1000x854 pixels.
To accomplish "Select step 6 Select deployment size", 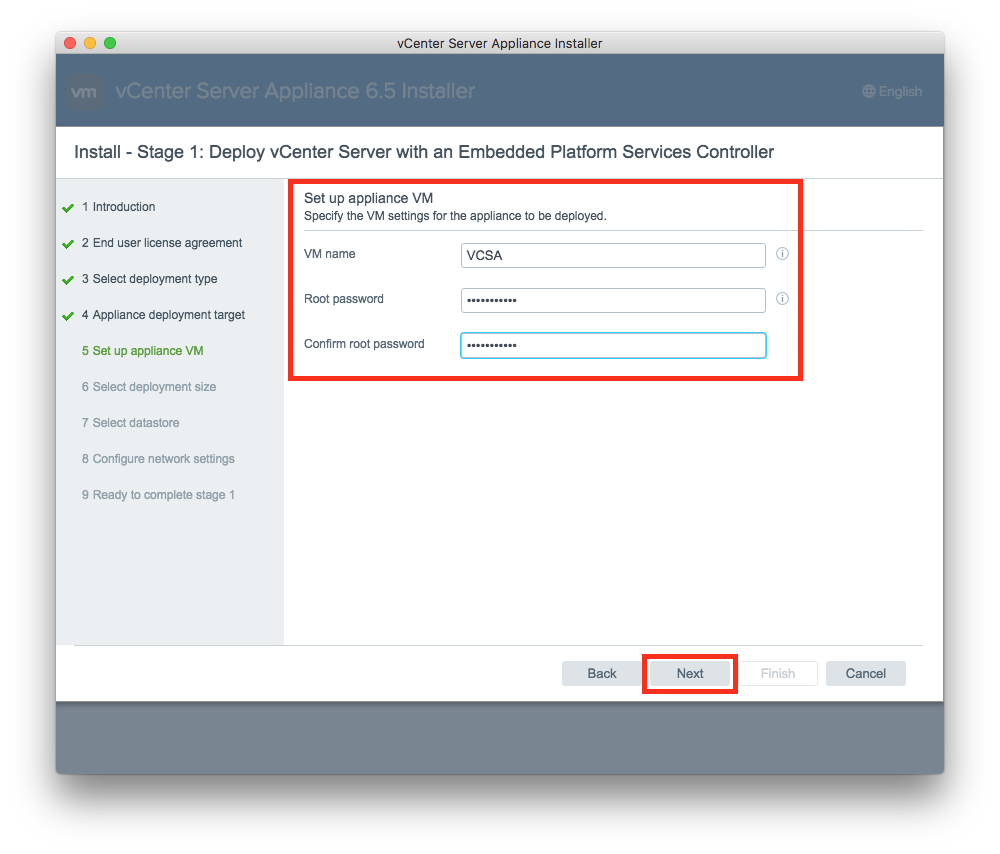I will pyautogui.click(x=149, y=387).
